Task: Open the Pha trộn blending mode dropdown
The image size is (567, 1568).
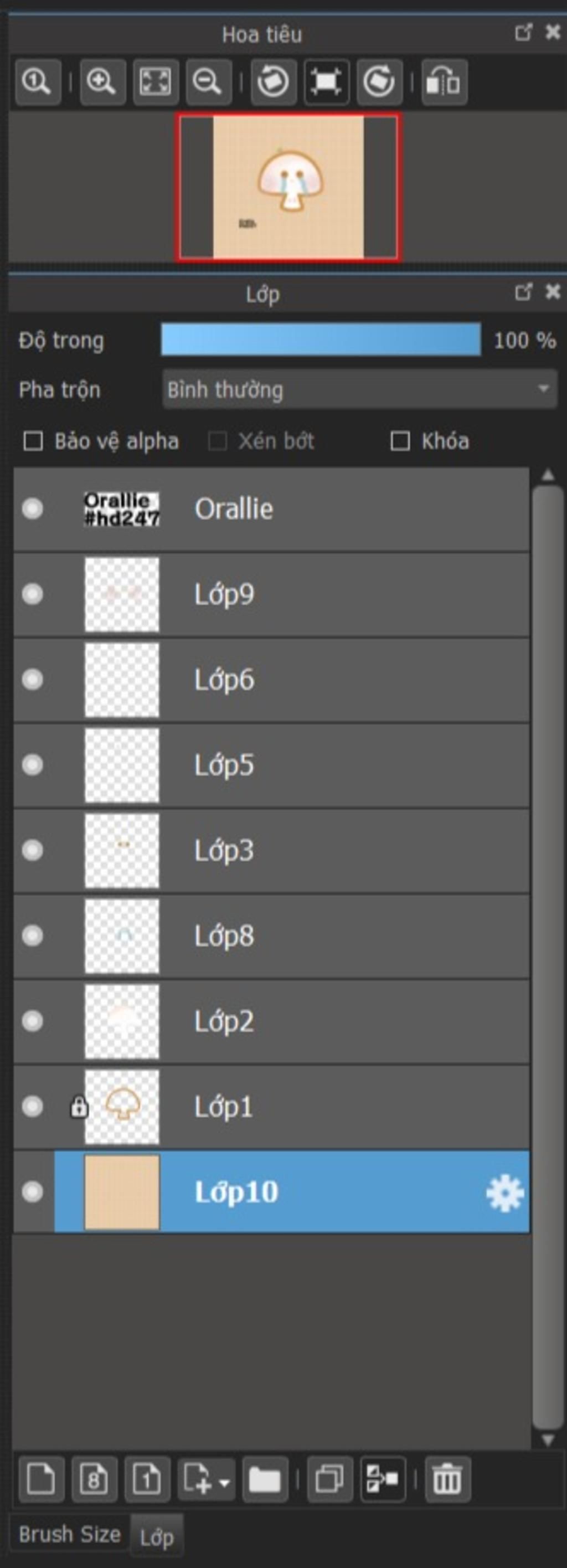Action: pyautogui.click(x=359, y=389)
